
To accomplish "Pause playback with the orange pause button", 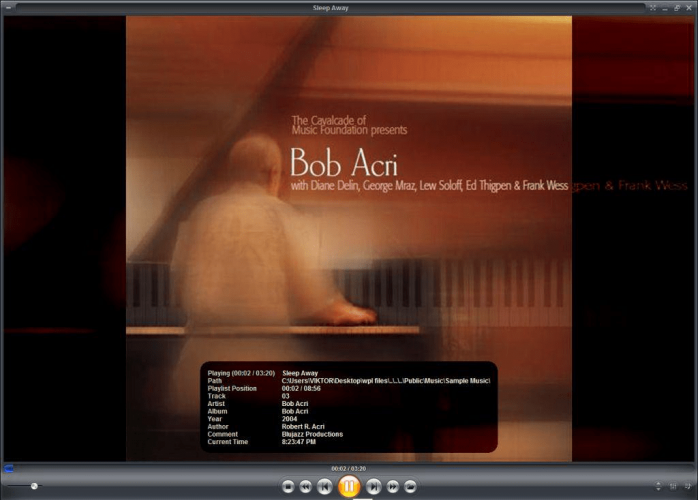I will [349, 486].
